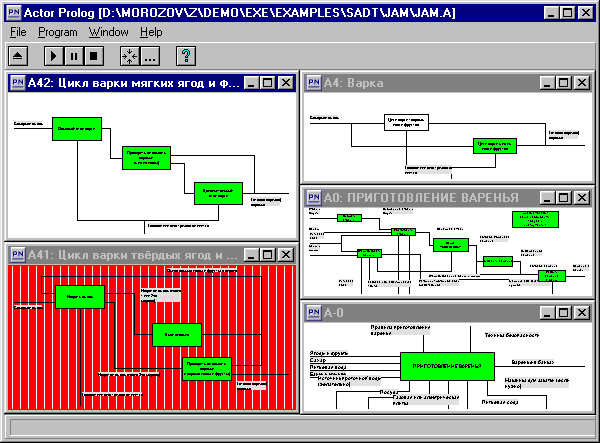600x443 pixels.
Task: Maximize the A-0 window
Action: click(x=563, y=313)
